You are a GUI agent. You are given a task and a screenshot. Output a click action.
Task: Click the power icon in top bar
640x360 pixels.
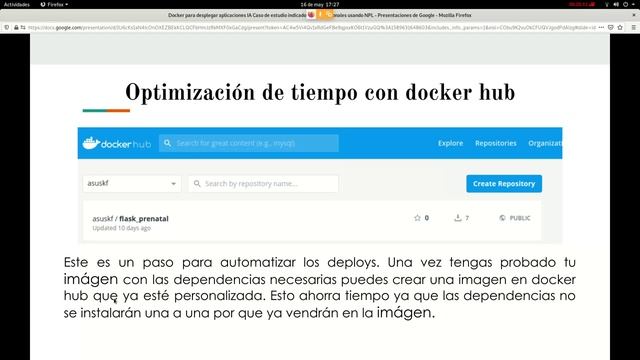tap(625, 4)
